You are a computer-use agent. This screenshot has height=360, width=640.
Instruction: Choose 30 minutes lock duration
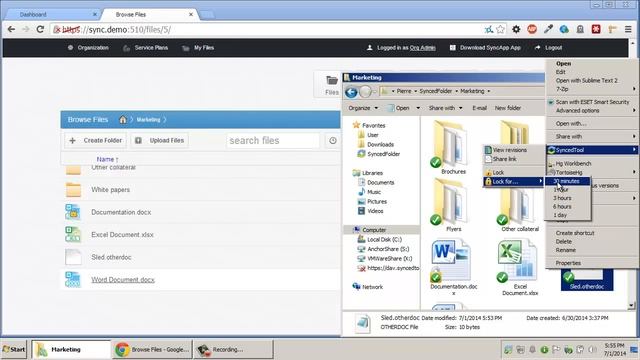point(568,181)
